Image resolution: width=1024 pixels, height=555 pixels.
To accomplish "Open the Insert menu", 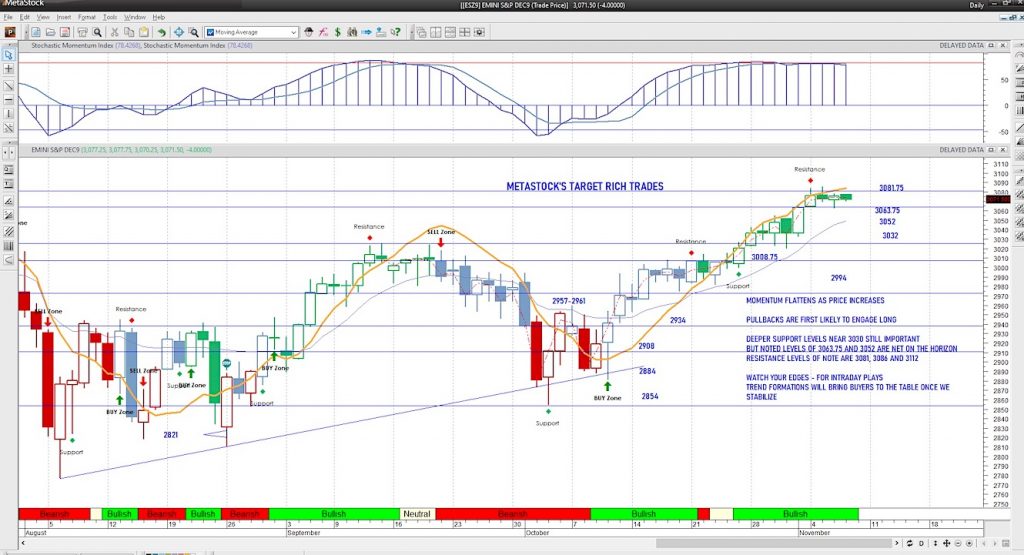I will [64, 18].
